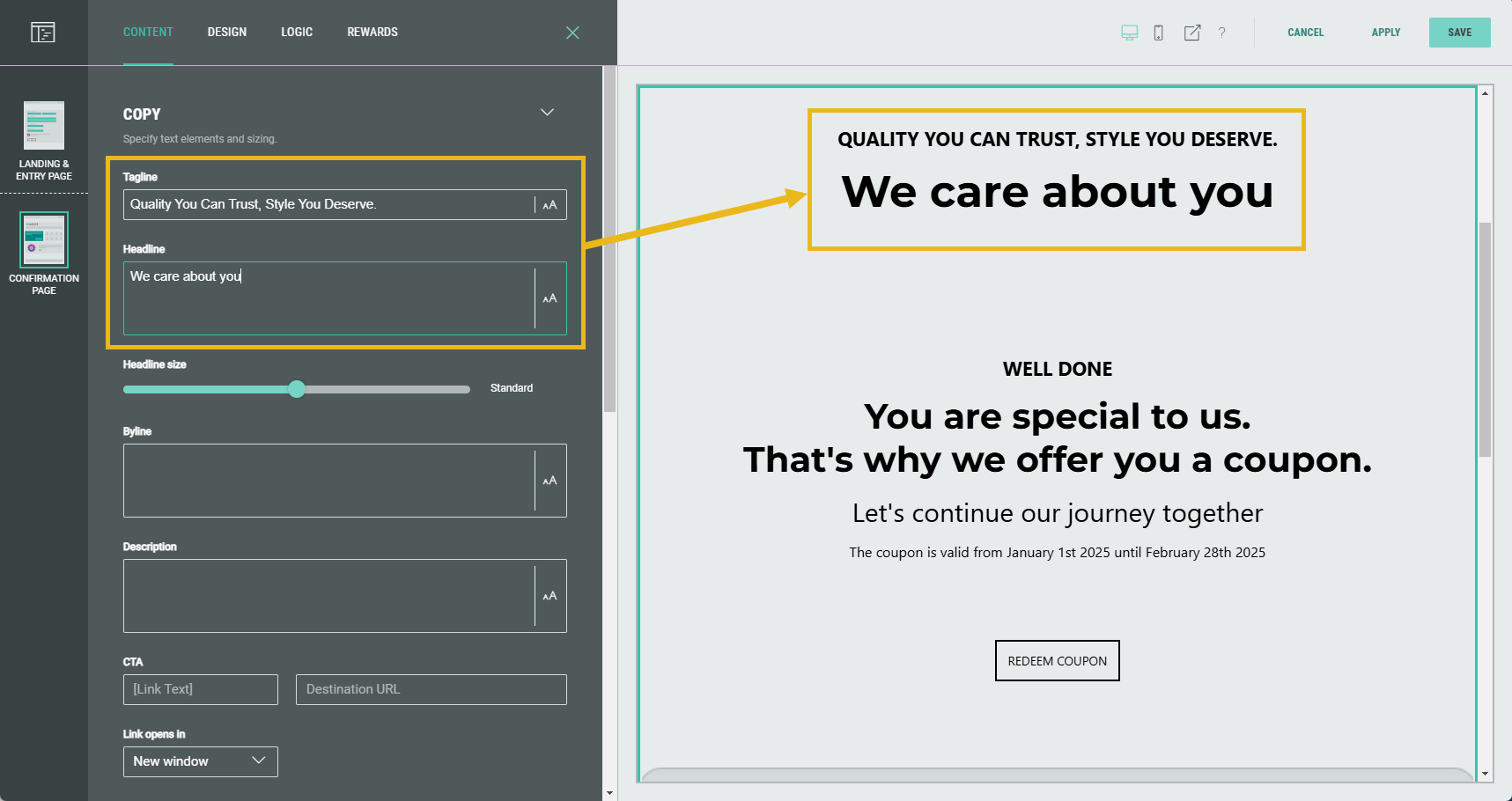
Task: Click the Apply button
Action: pyautogui.click(x=1385, y=33)
